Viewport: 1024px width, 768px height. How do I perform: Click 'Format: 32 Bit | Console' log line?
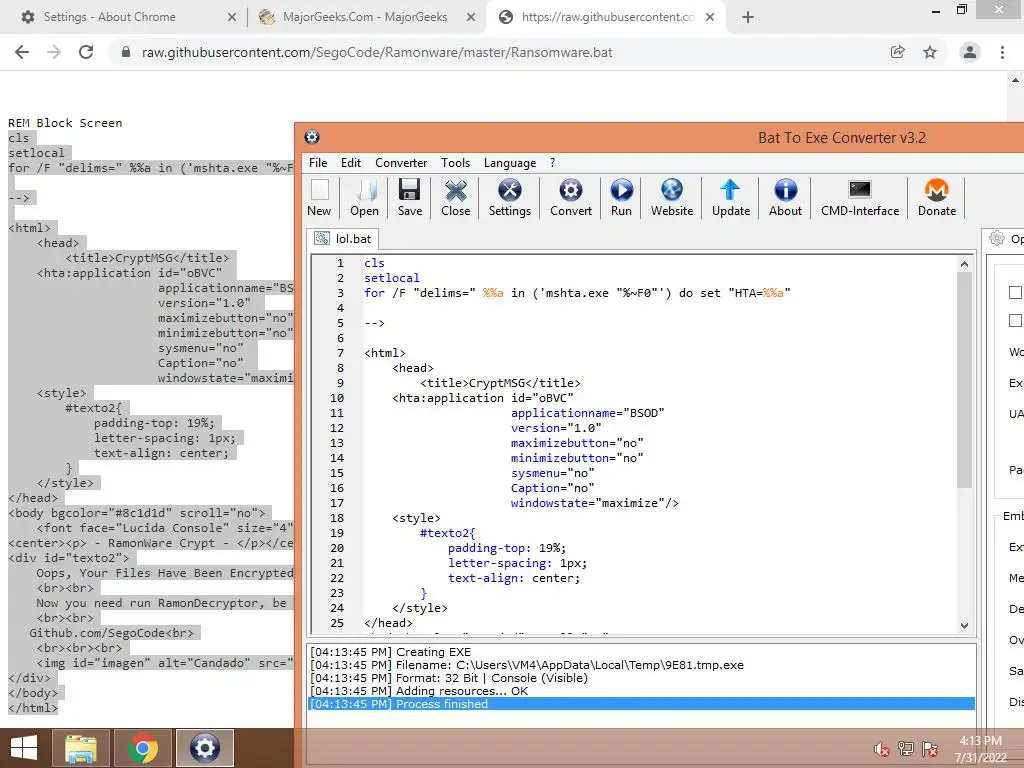point(449,678)
